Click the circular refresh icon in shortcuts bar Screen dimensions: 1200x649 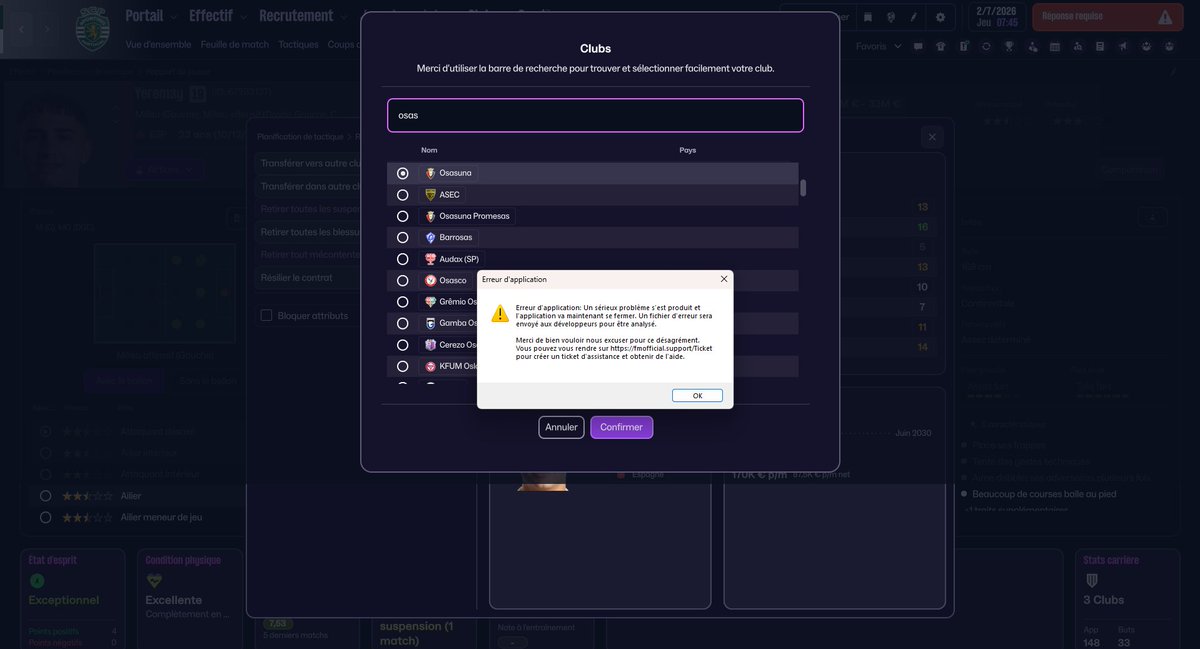pyautogui.click(x=987, y=46)
